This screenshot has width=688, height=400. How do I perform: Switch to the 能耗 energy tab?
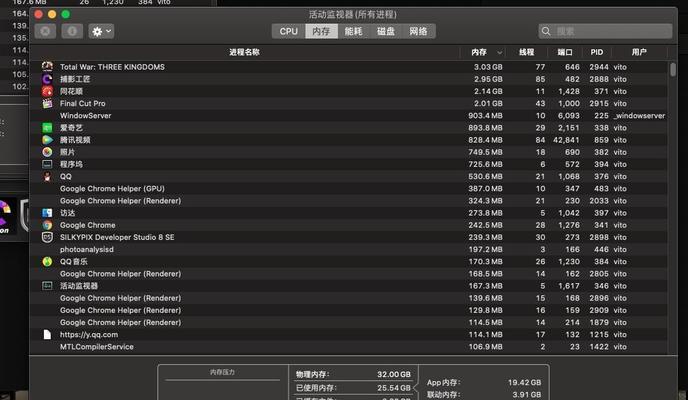[354, 31]
